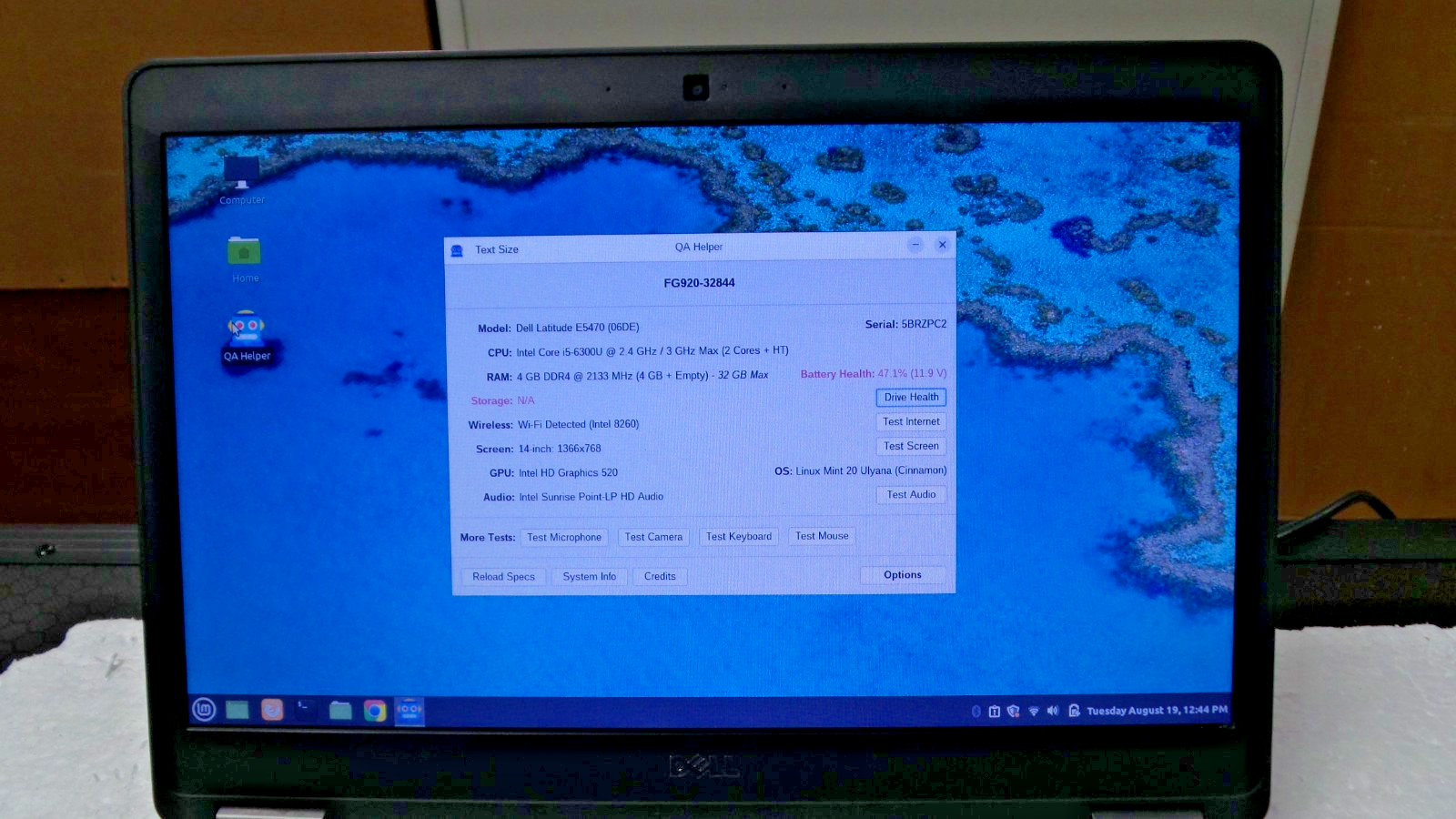The image size is (1456, 819).
Task: Click the Test Mouse button
Action: [x=822, y=536]
